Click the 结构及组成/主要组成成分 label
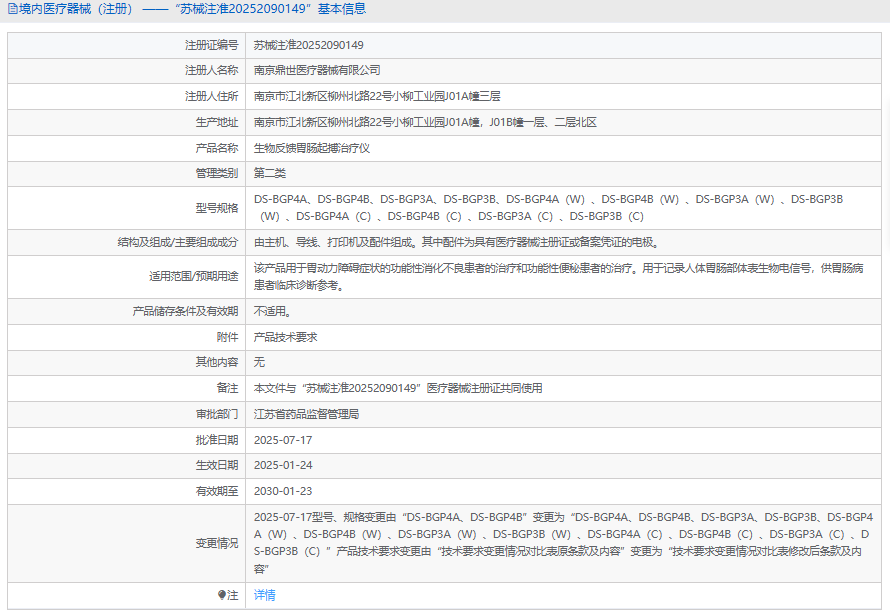The width and height of the screenshot is (890, 616). click(178, 242)
